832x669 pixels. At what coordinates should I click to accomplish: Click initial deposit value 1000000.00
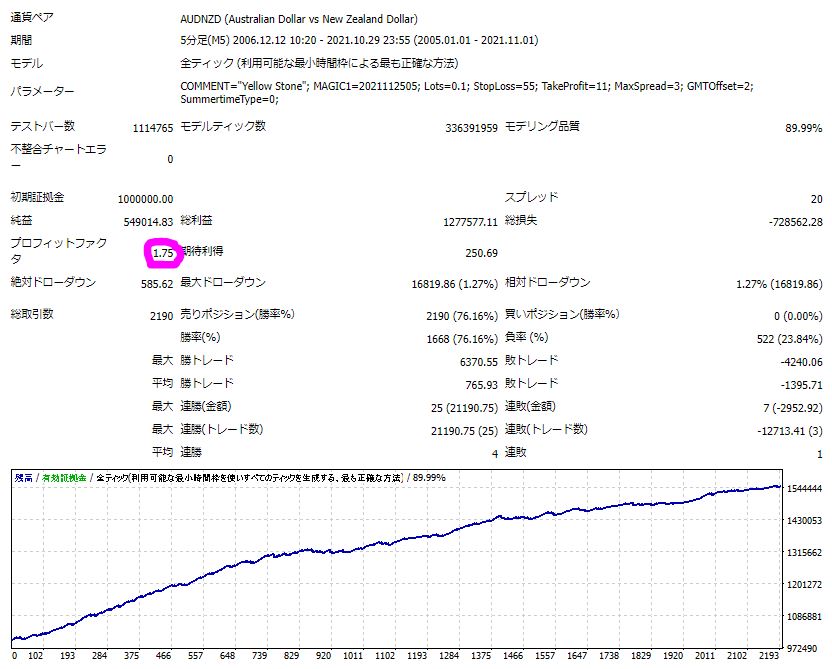(145, 199)
